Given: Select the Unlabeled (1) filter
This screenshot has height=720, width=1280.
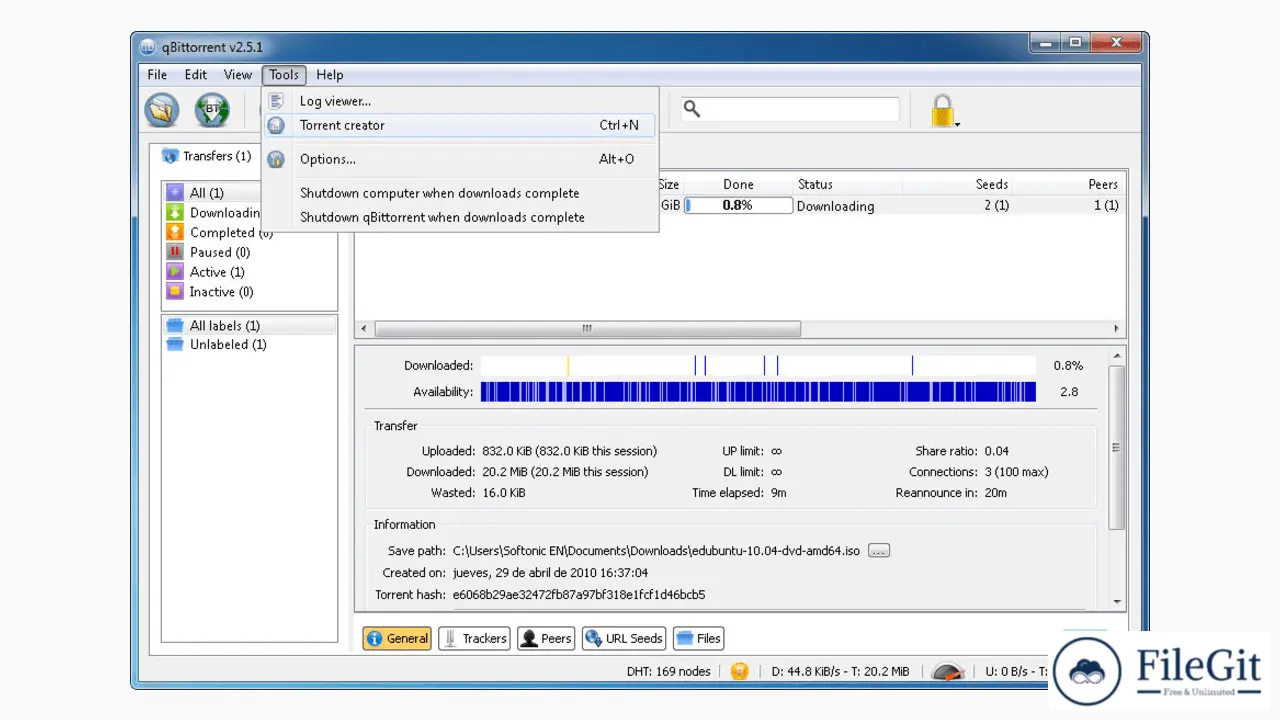Looking at the screenshot, I should pos(250,345).
